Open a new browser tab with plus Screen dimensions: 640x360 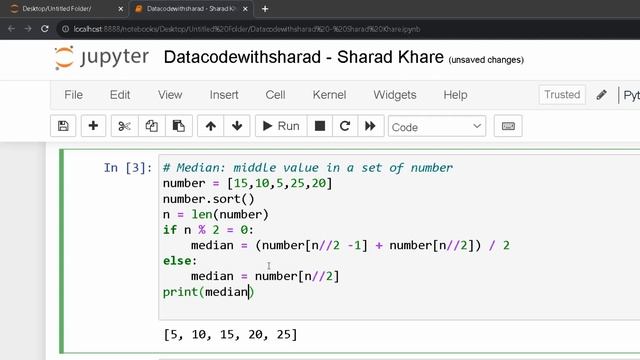coord(265,9)
